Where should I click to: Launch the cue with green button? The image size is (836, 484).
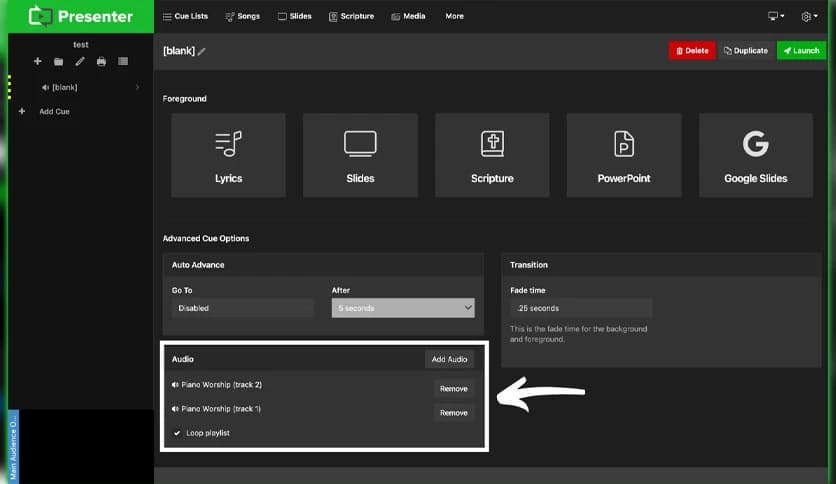[800, 51]
